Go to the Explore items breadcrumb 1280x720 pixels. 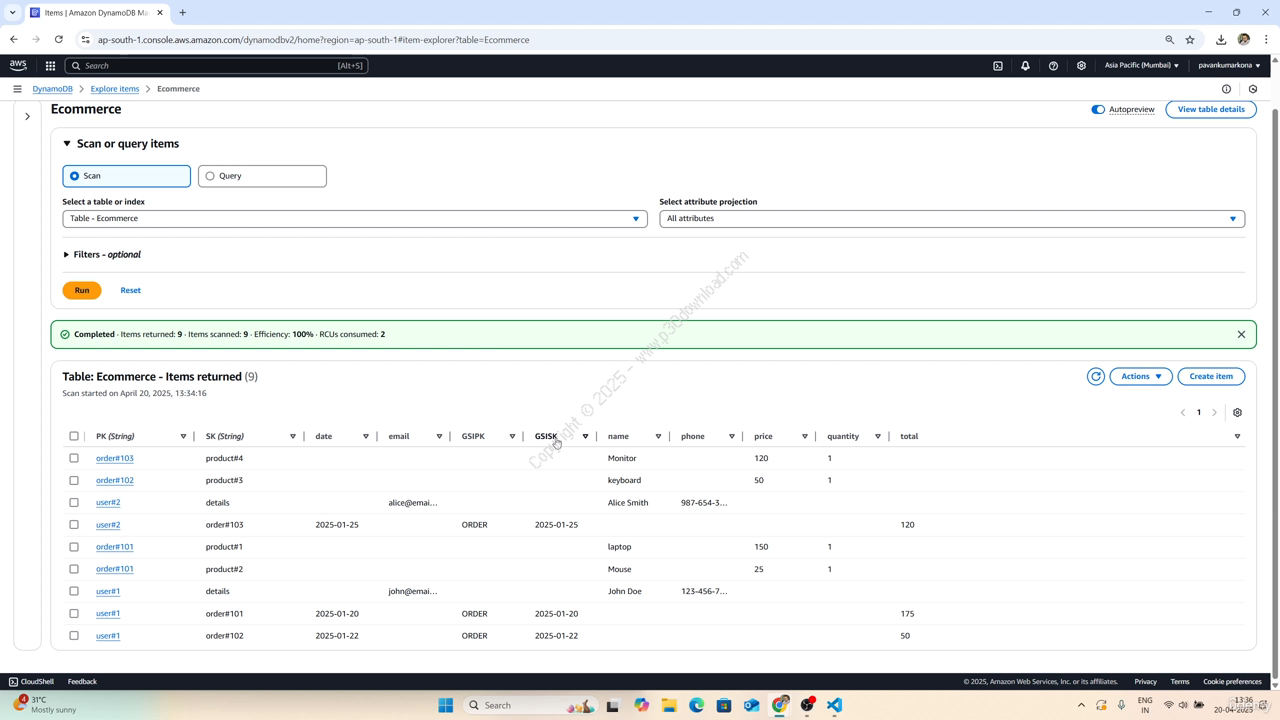point(115,89)
